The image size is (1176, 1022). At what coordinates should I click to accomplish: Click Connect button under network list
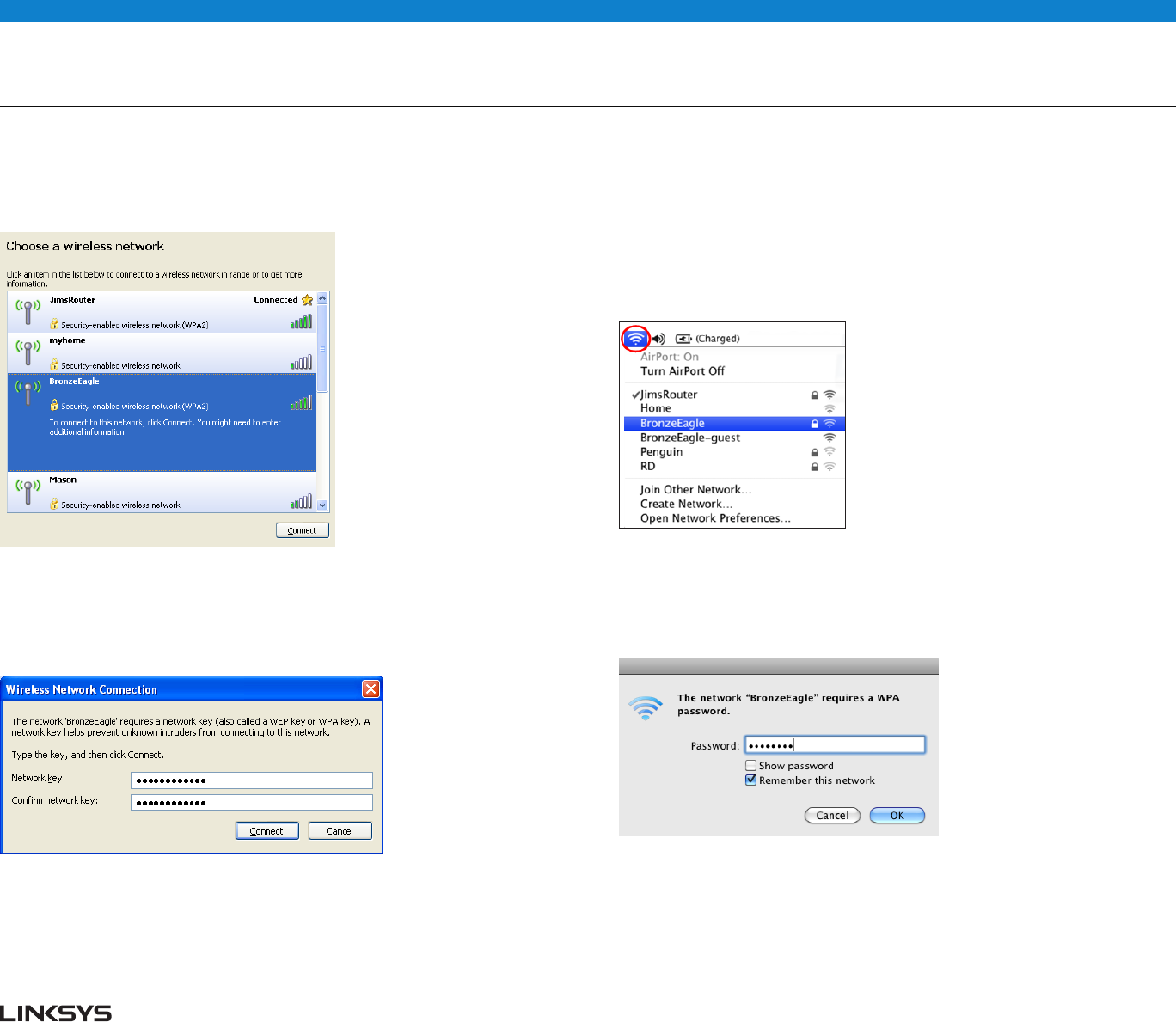[x=302, y=530]
